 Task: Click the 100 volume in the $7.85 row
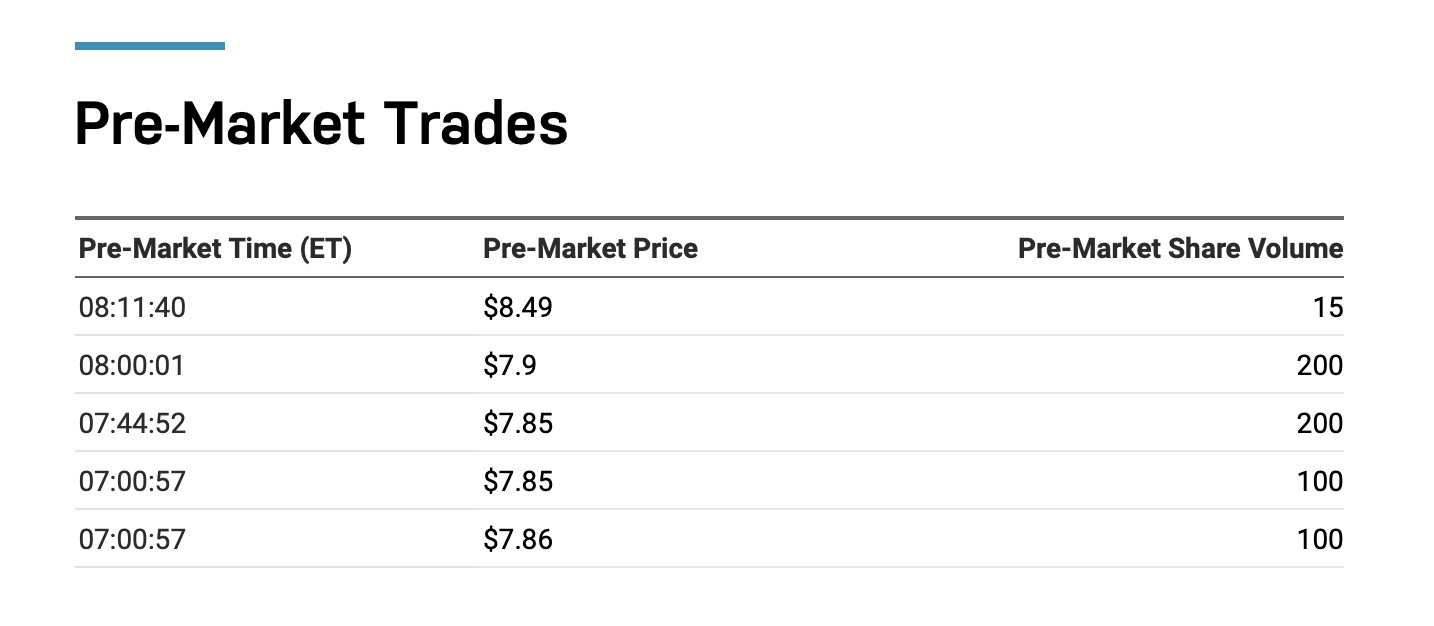click(x=1321, y=481)
